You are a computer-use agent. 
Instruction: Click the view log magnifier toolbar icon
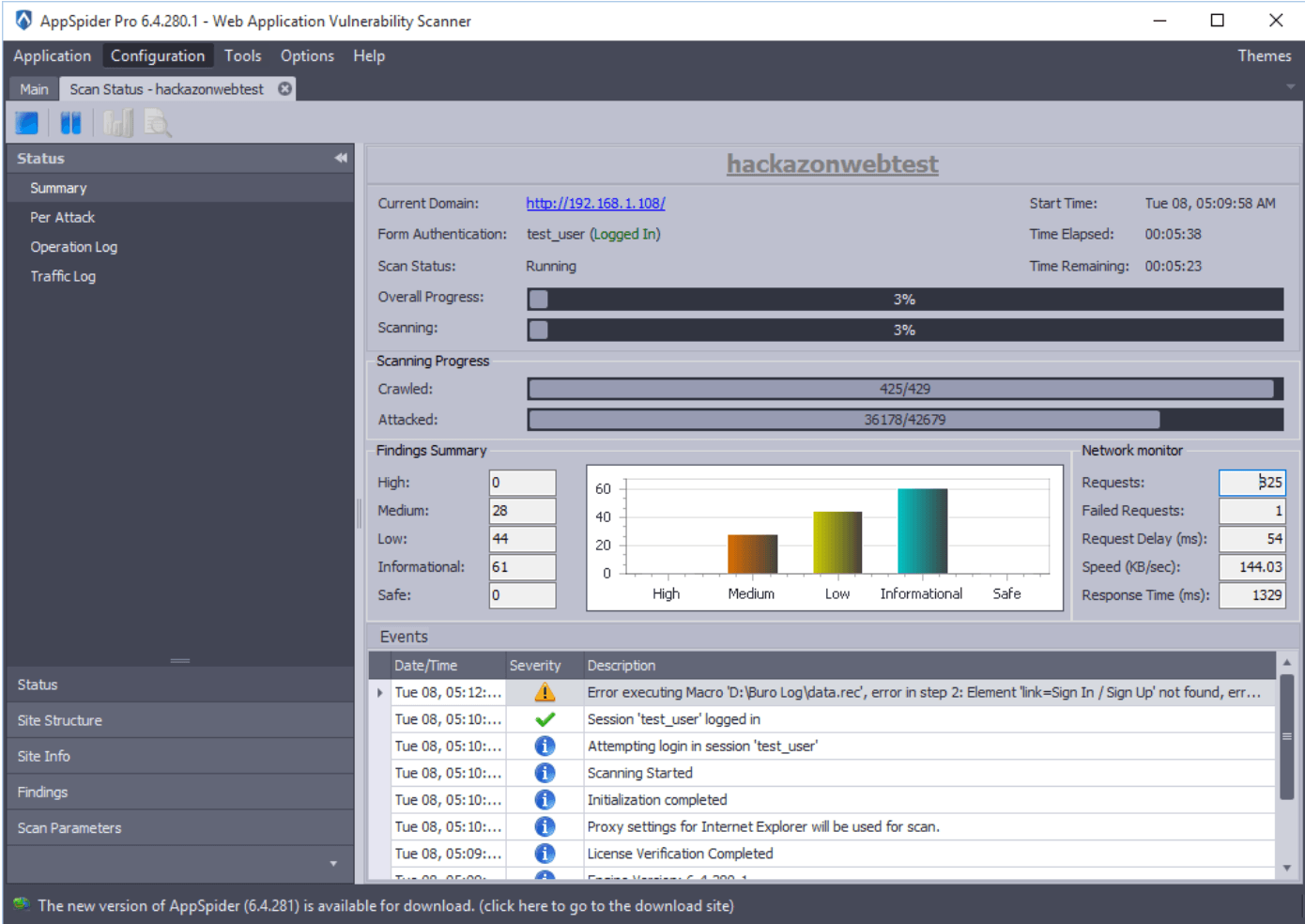(159, 123)
